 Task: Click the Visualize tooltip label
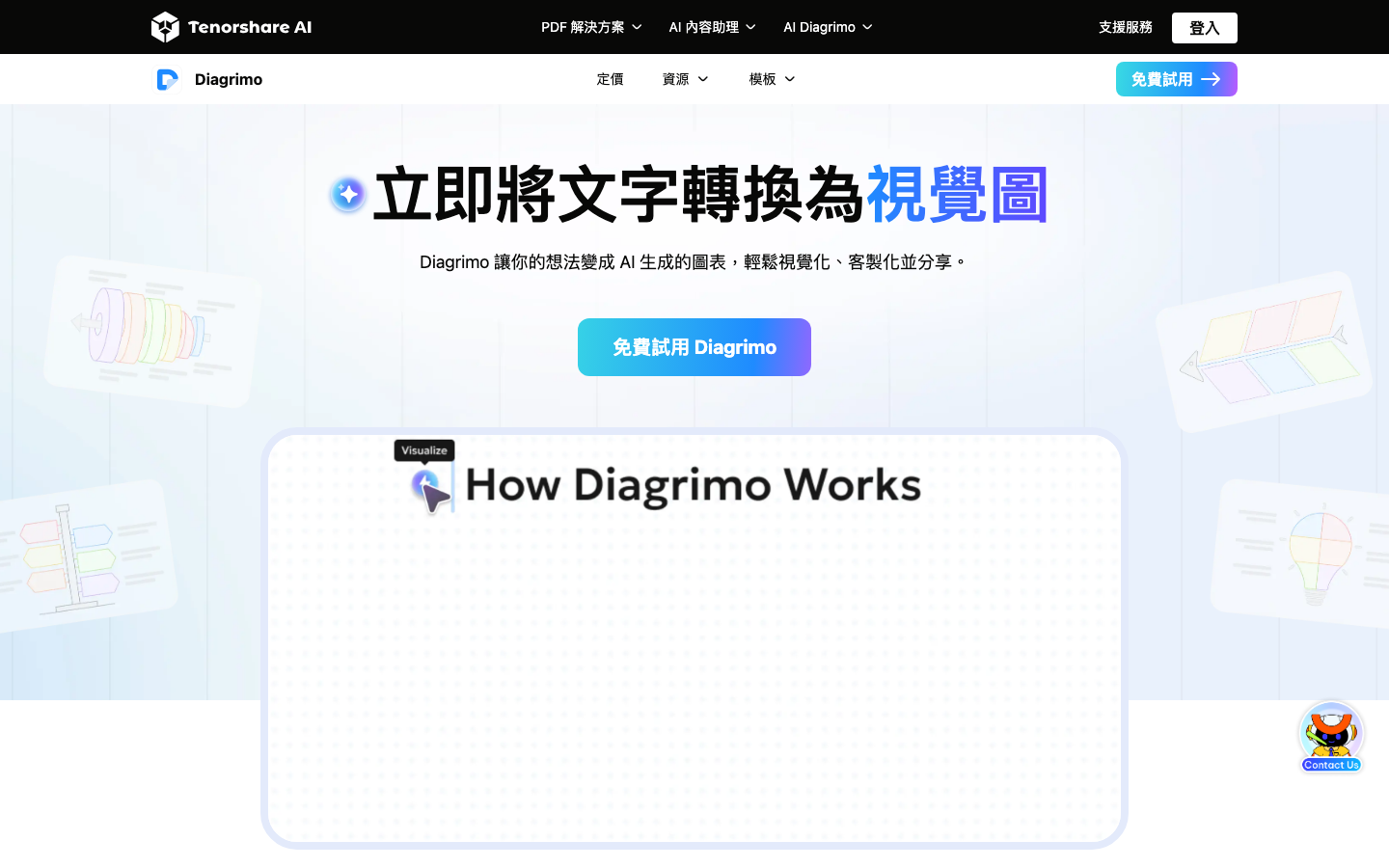pyautogui.click(x=424, y=450)
